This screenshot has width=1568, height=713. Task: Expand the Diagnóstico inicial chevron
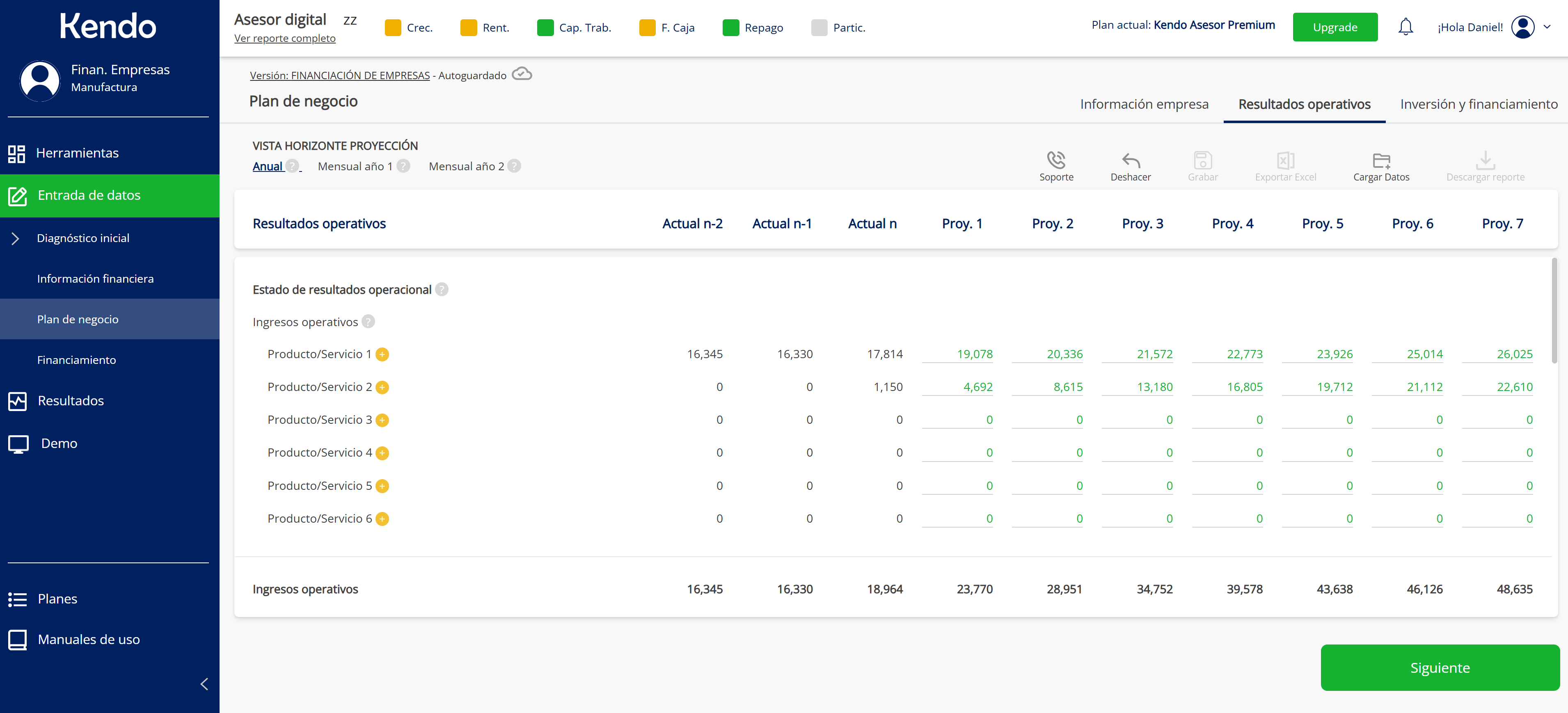[15, 238]
